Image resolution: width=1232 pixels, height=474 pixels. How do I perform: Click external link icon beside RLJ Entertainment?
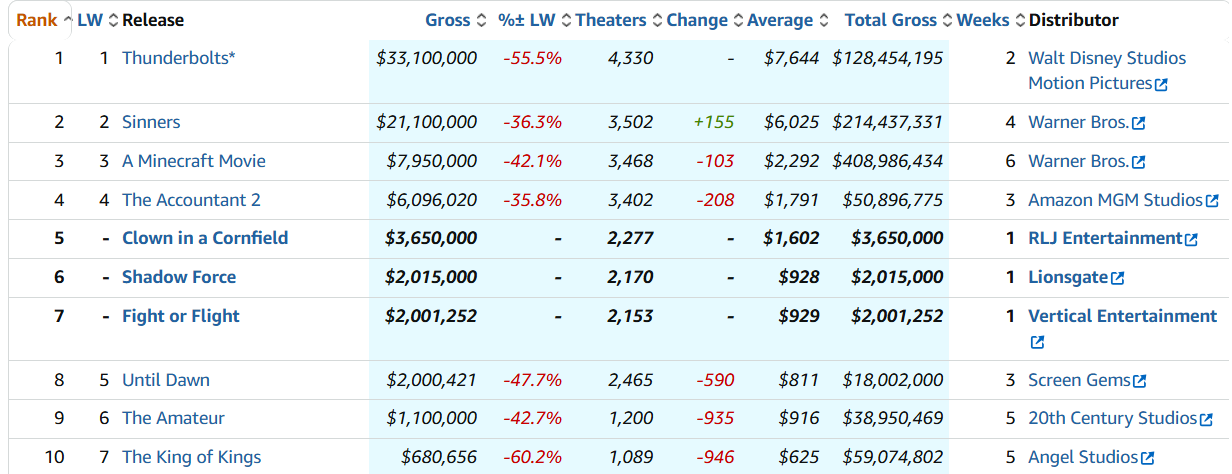click(x=1191, y=239)
